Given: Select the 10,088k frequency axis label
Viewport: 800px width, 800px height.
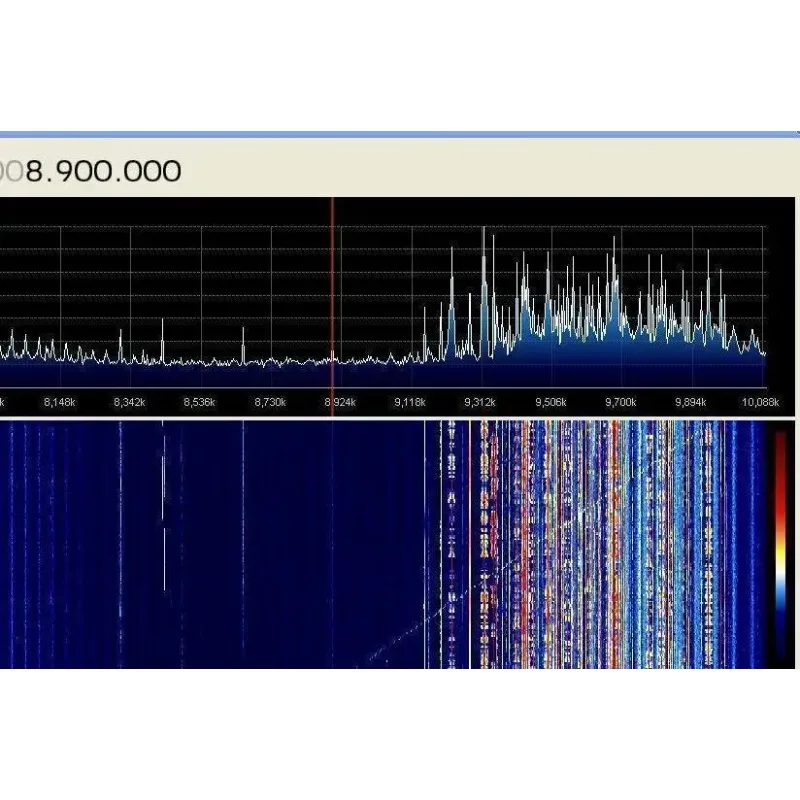Looking at the screenshot, I should [760, 403].
